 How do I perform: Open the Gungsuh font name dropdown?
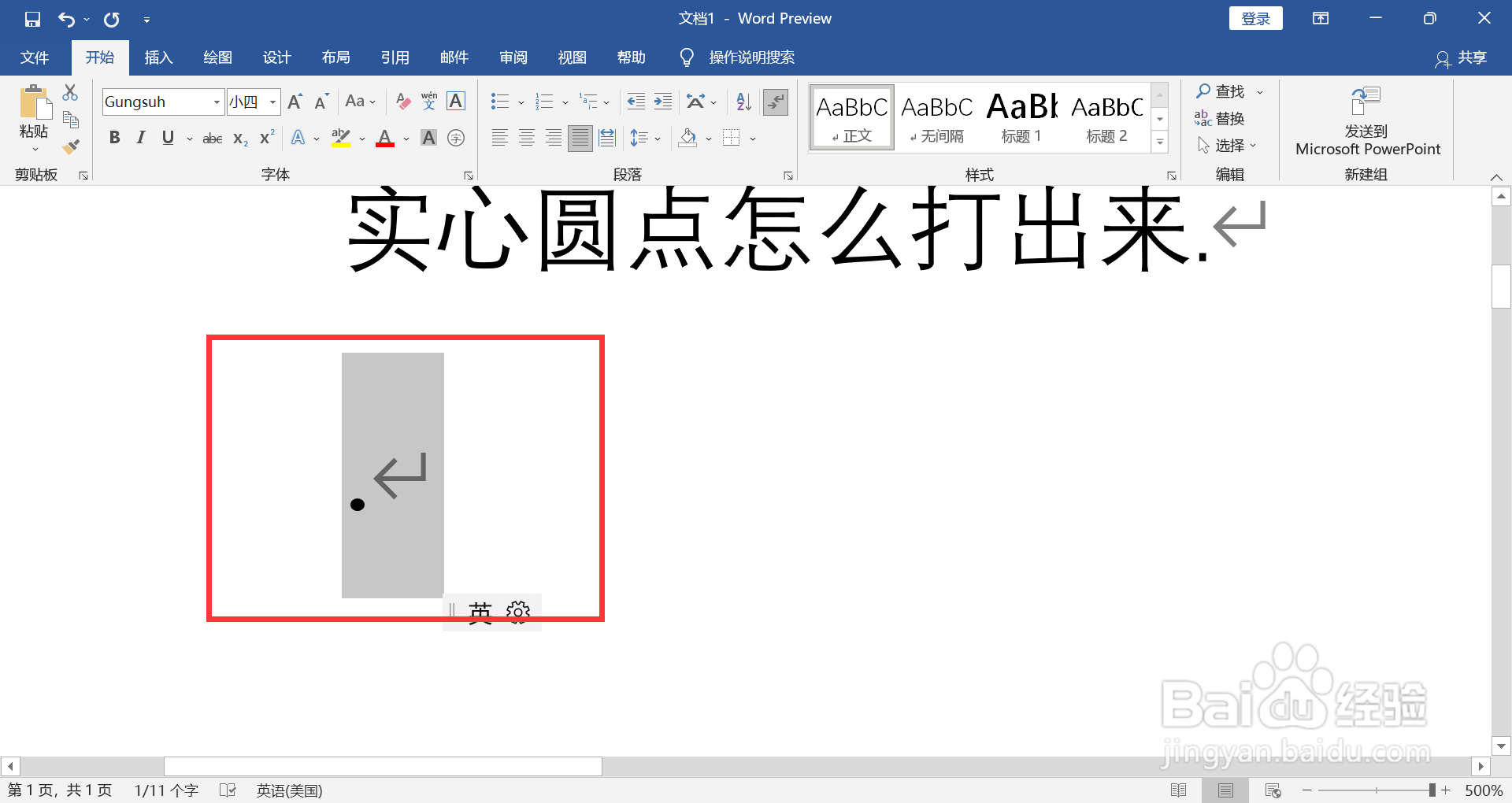(217, 102)
